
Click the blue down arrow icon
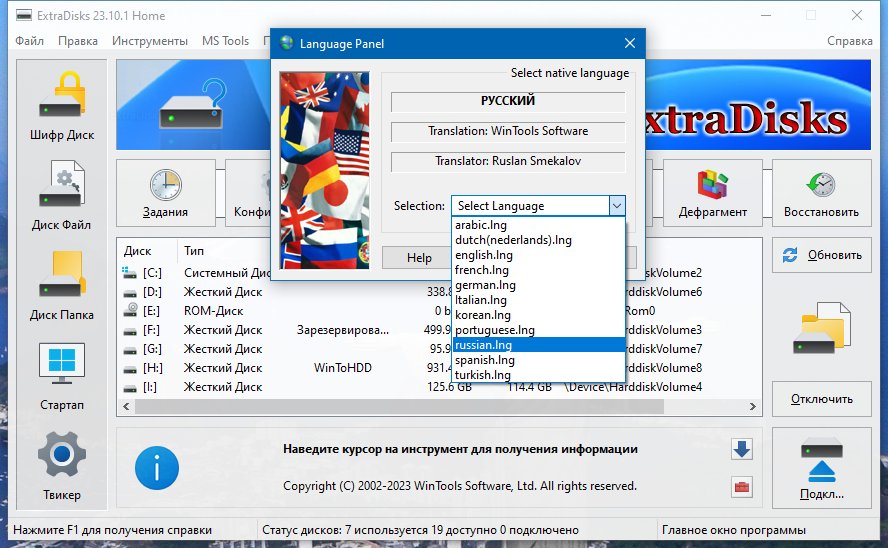point(741,449)
